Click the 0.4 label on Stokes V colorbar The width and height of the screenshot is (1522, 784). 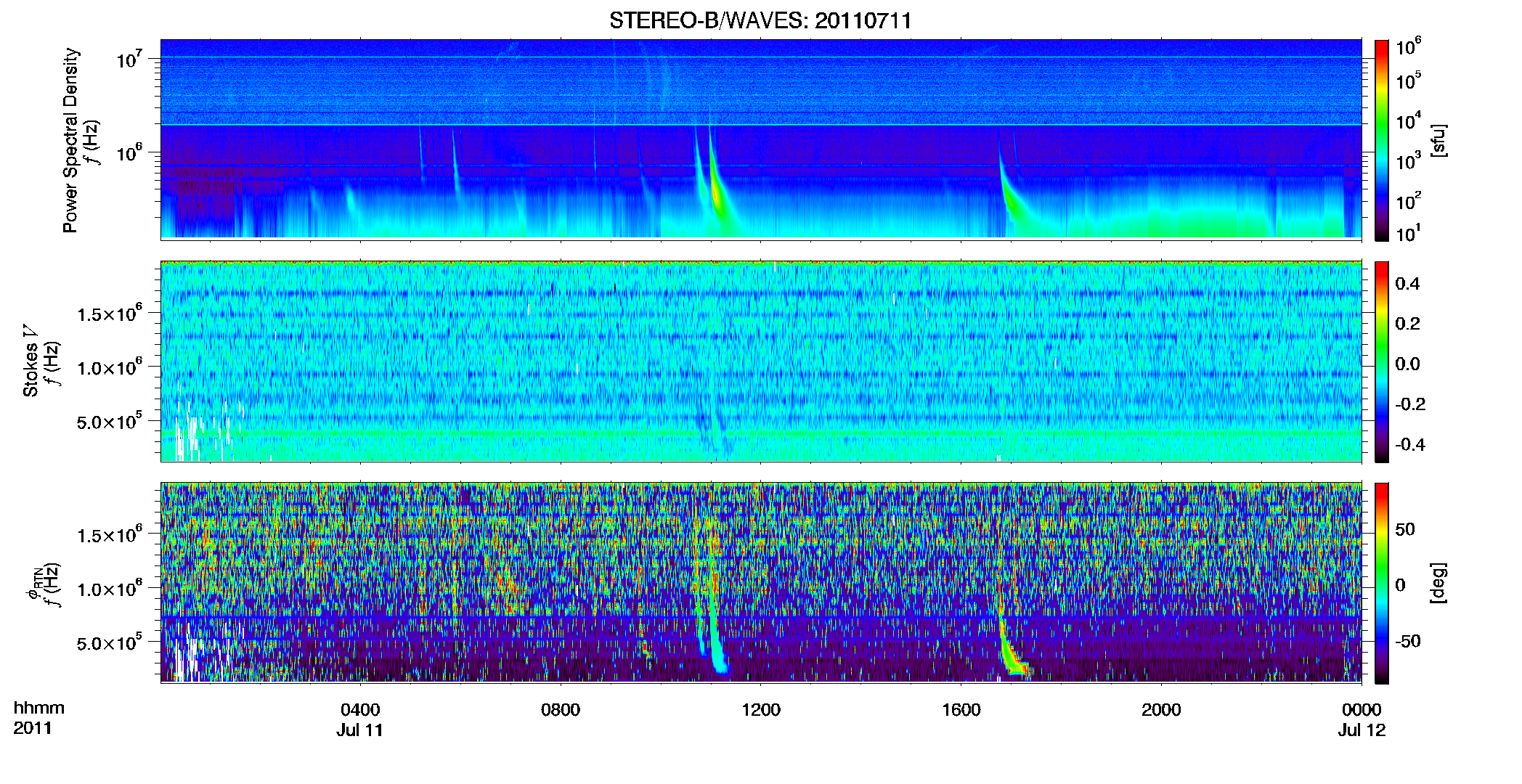[1407, 284]
